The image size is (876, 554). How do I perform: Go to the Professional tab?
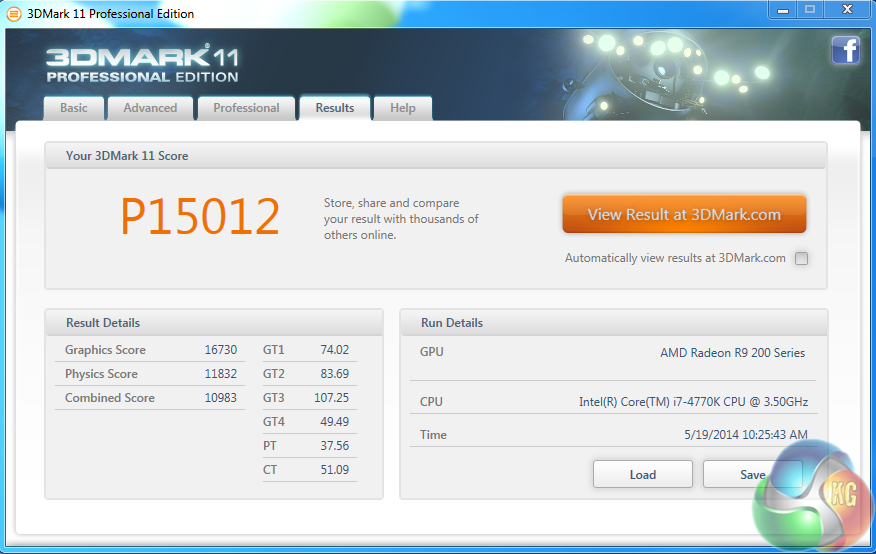tap(246, 108)
